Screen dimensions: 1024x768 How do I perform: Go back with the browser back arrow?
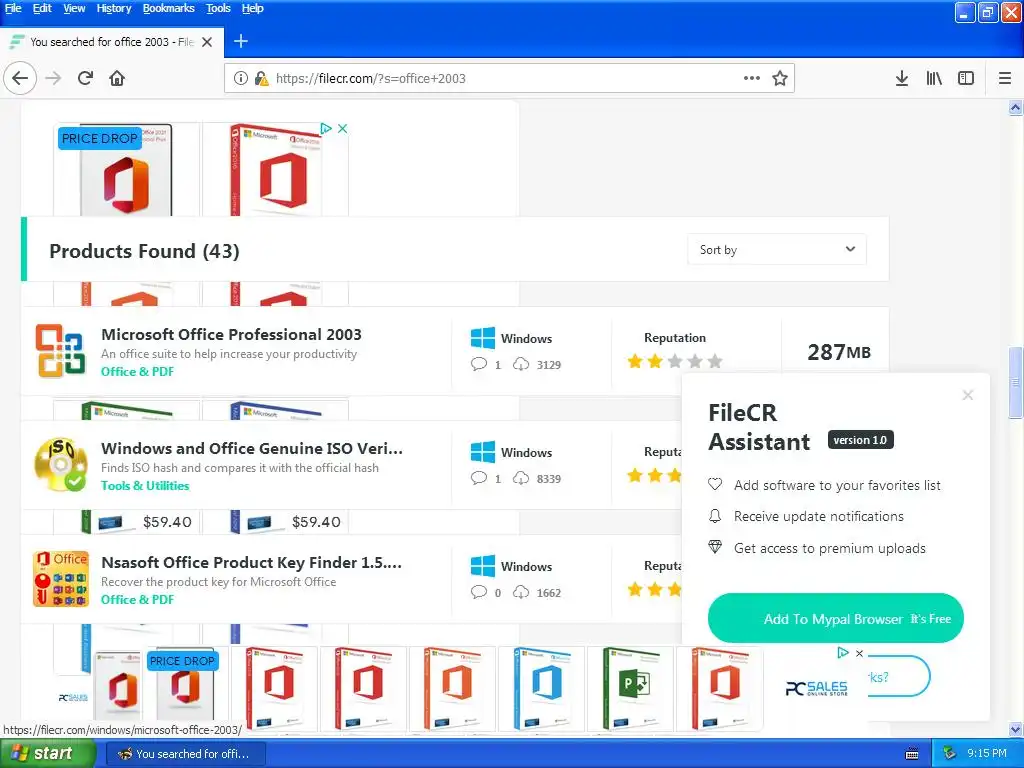20,78
